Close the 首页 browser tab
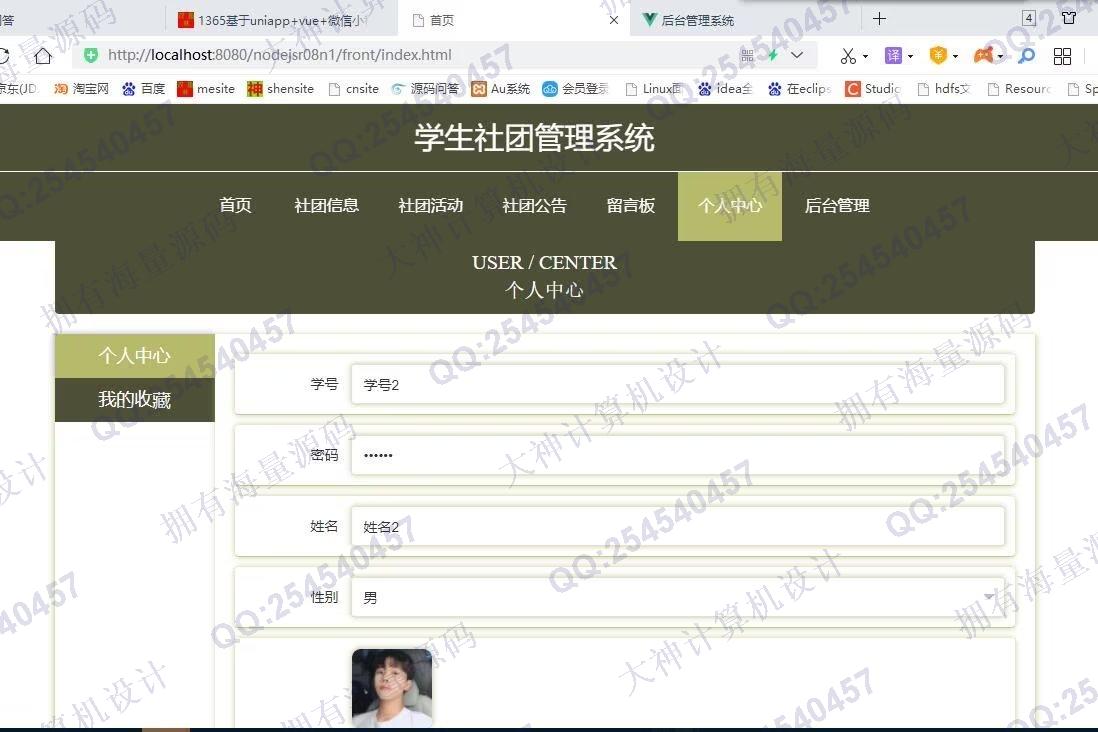This screenshot has width=1098, height=732. pos(613,20)
